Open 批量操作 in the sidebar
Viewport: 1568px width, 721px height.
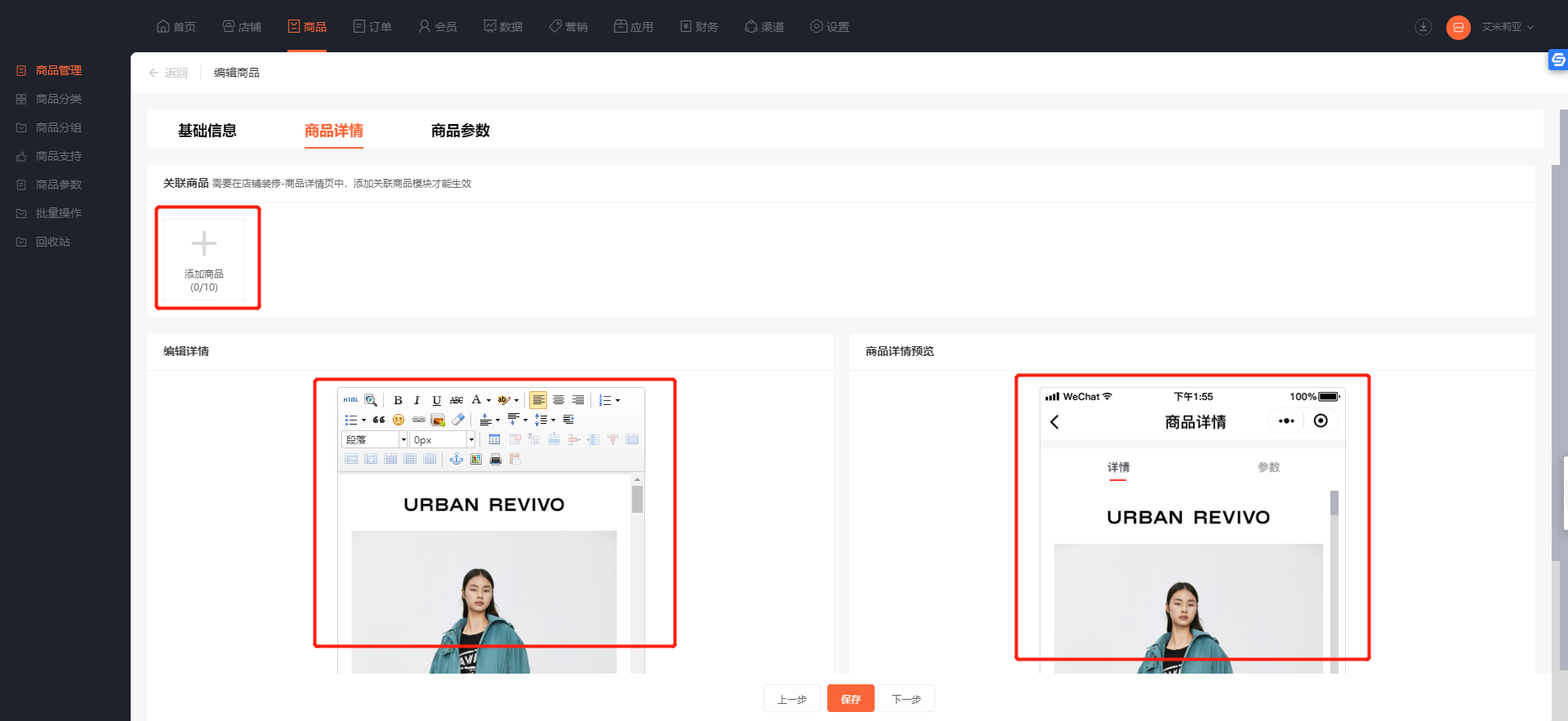coord(58,213)
